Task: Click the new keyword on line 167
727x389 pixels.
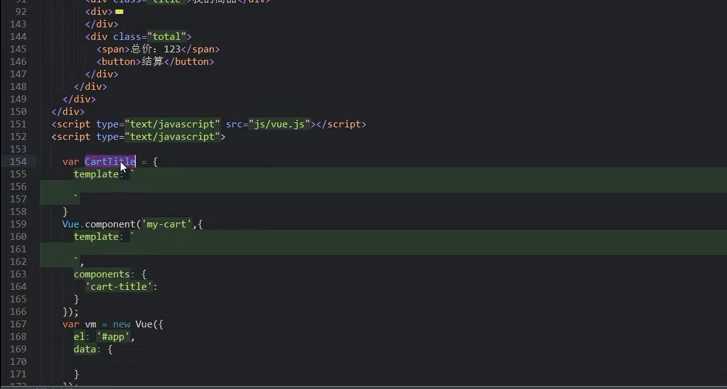Action: click(x=121, y=325)
